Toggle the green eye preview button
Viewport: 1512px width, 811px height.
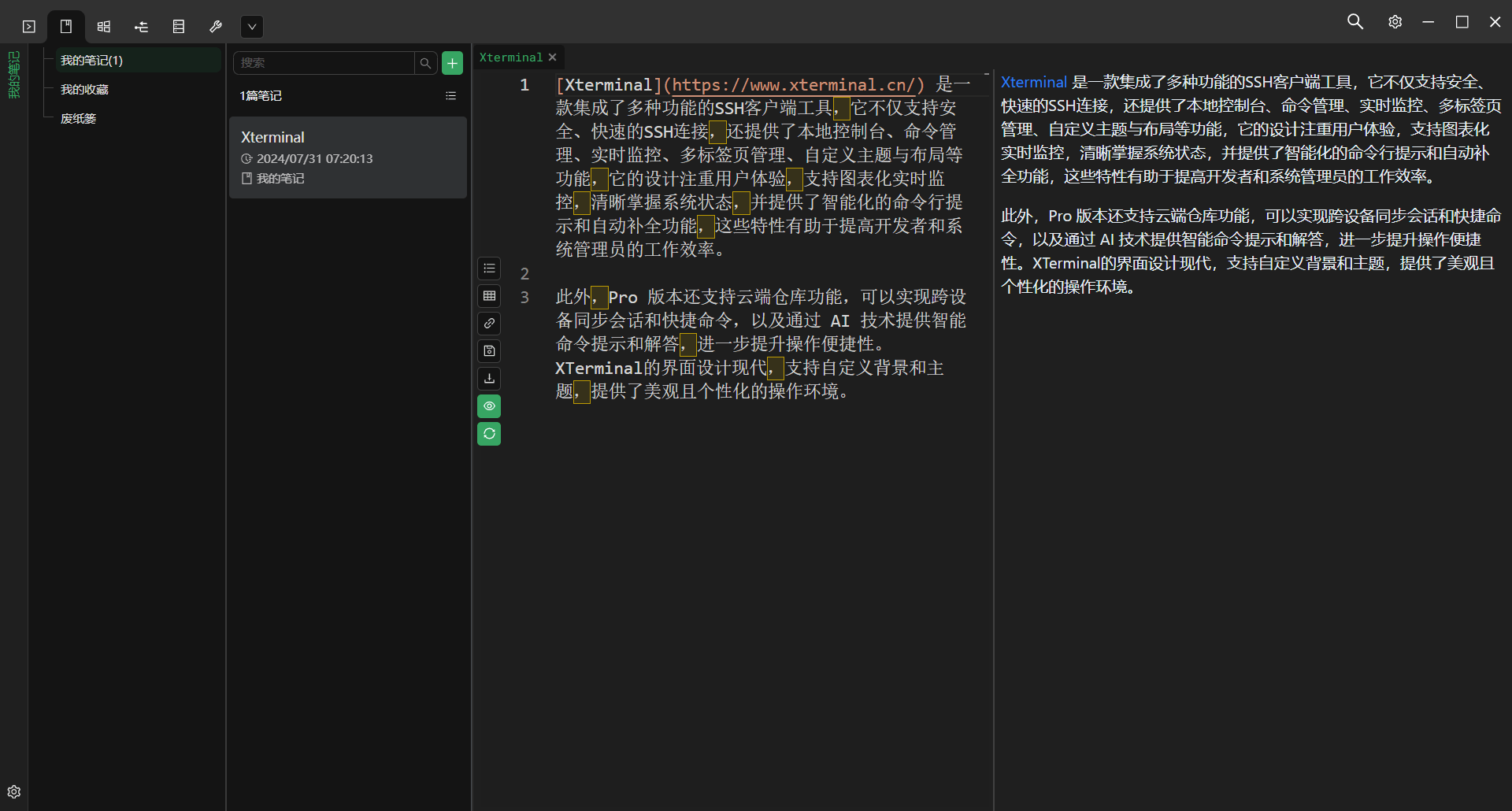(489, 406)
